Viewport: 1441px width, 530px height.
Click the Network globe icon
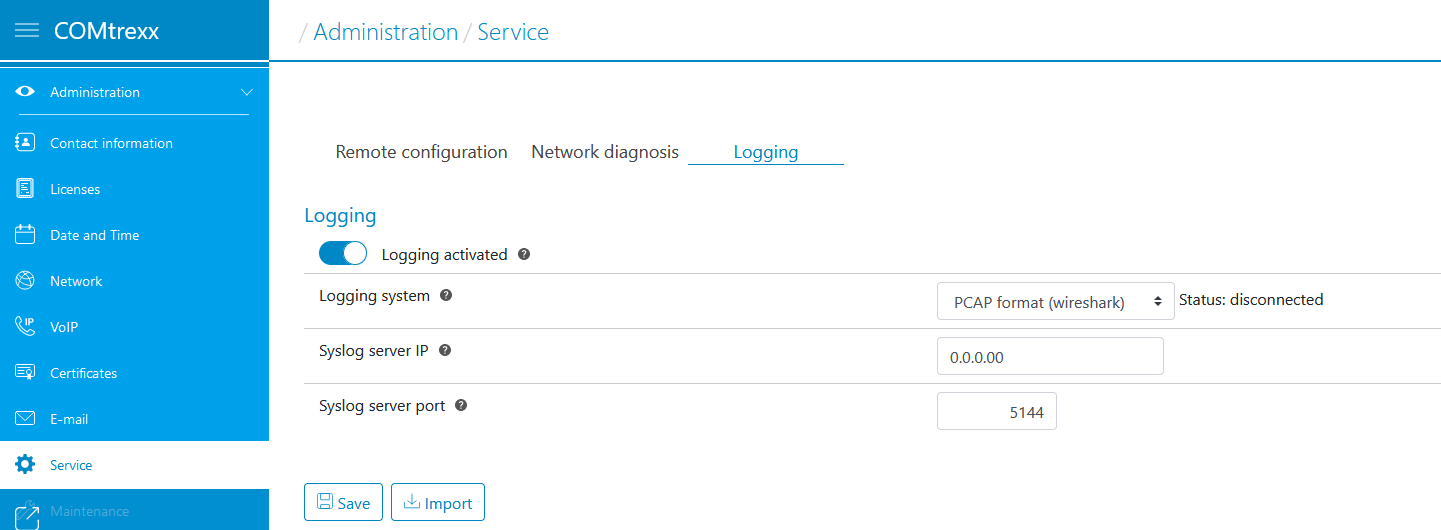click(26, 281)
